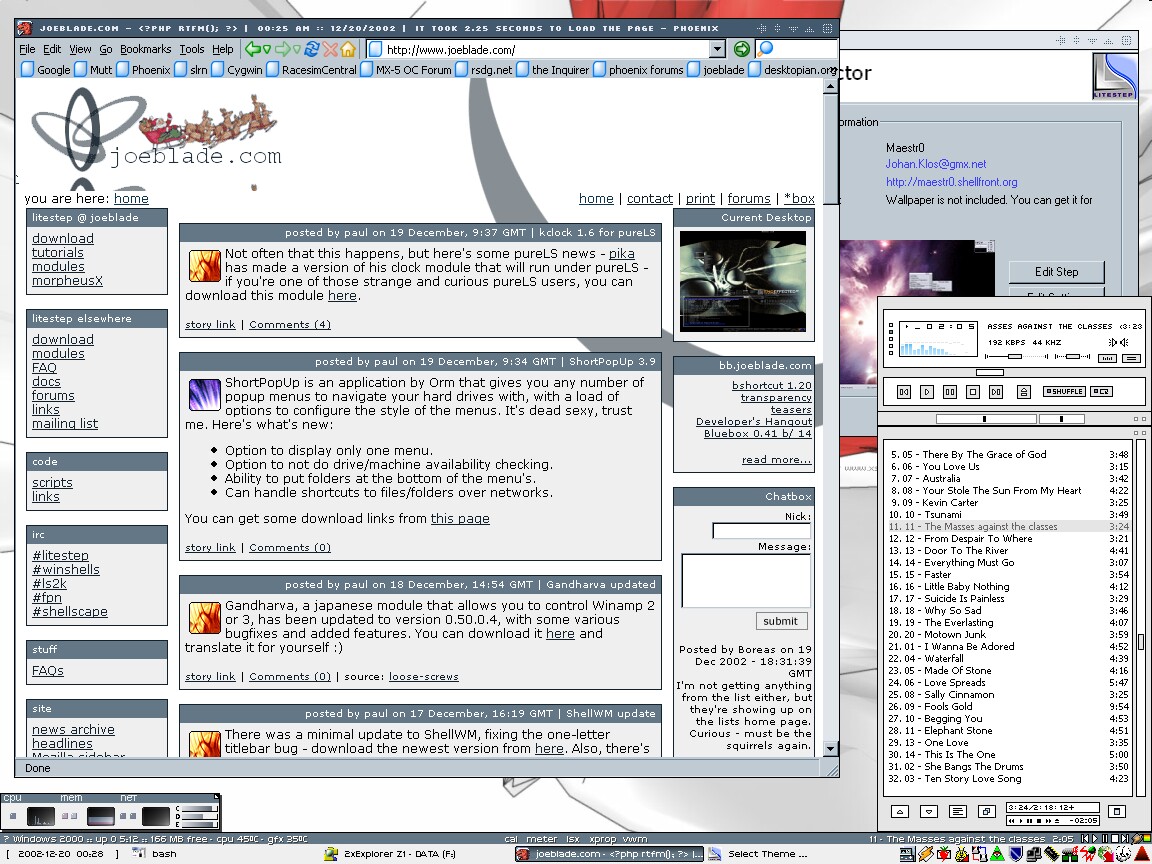The height and width of the screenshot is (864, 1152).
Task: Click the Winamp eject button
Action: 1022,392
